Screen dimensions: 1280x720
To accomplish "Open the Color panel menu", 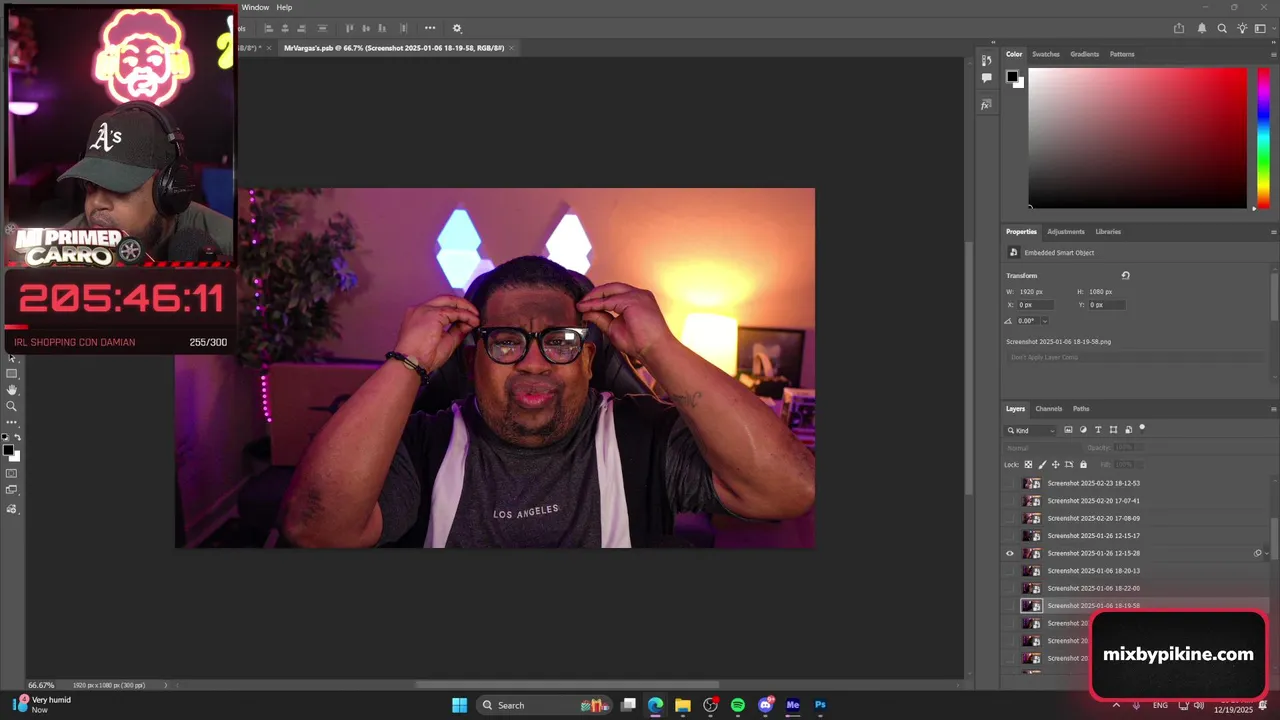I will click(x=1273, y=54).
